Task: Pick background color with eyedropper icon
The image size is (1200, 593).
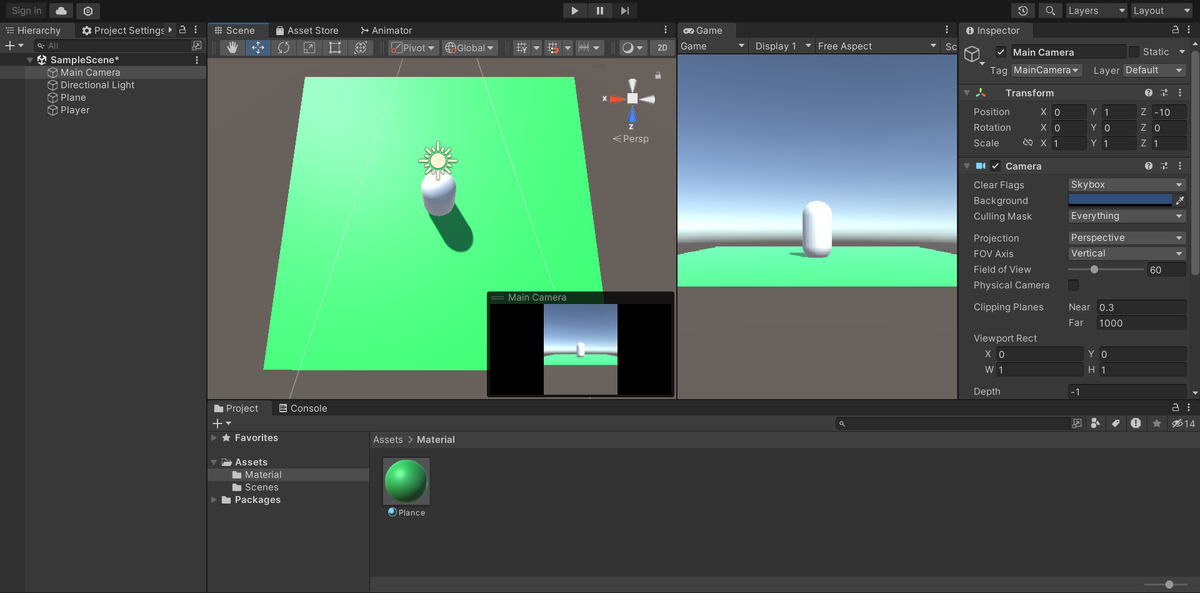Action: click(x=1180, y=200)
